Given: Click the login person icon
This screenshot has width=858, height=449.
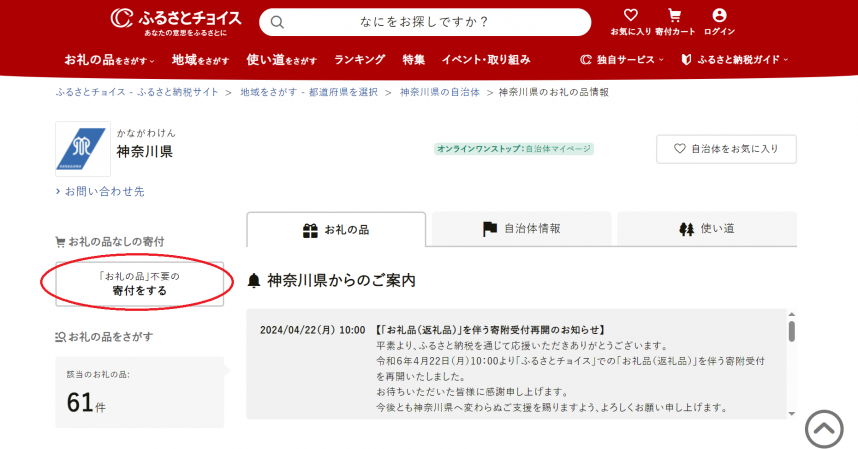Looking at the screenshot, I should tap(719, 16).
